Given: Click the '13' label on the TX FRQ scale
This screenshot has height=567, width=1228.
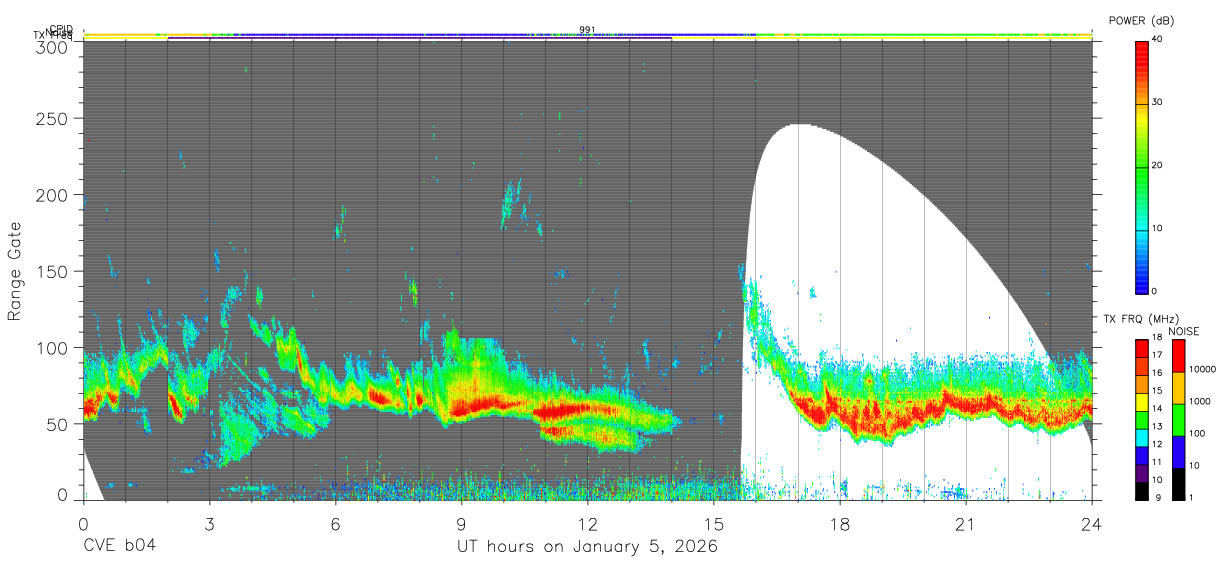Looking at the screenshot, I should 1157,426.
